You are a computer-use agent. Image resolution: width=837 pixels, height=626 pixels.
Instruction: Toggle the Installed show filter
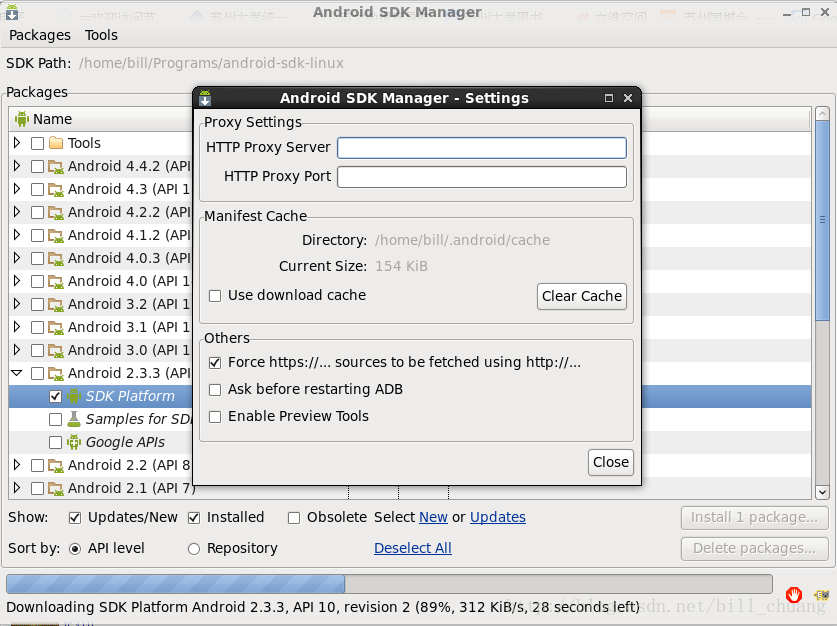click(194, 518)
